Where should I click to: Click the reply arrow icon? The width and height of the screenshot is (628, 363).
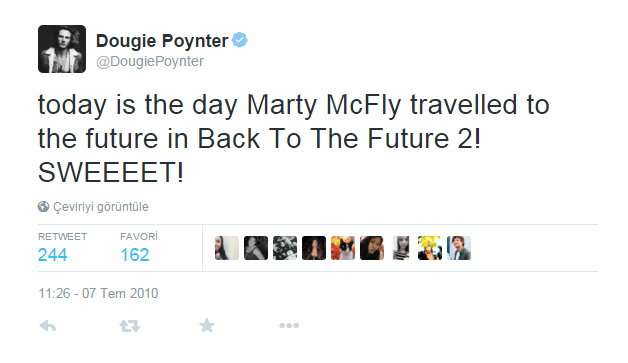coord(48,326)
